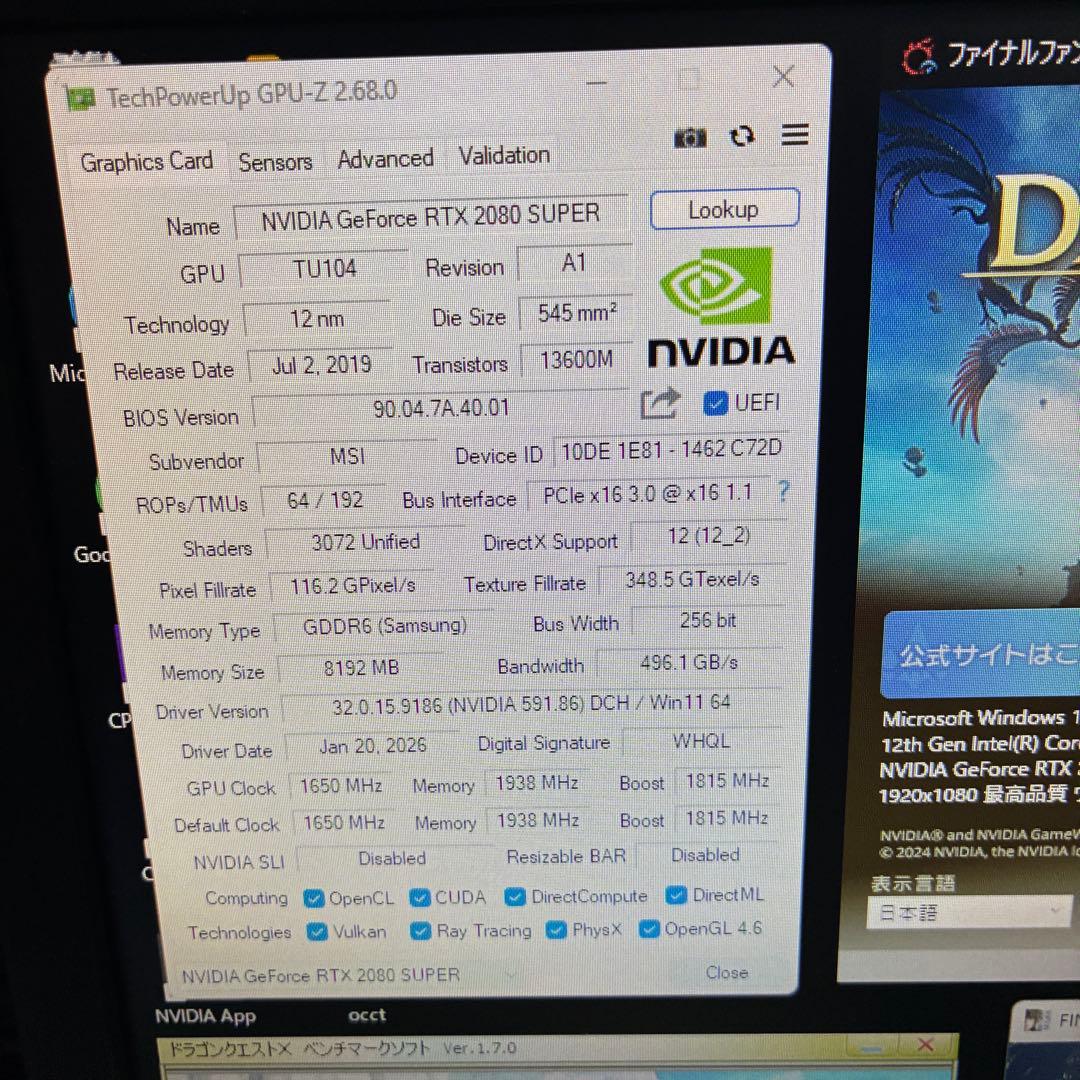This screenshot has height=1080, width=1080.
Task: Close the ドラゴンクエストX benchmark window
Action: pos(925,1045)
